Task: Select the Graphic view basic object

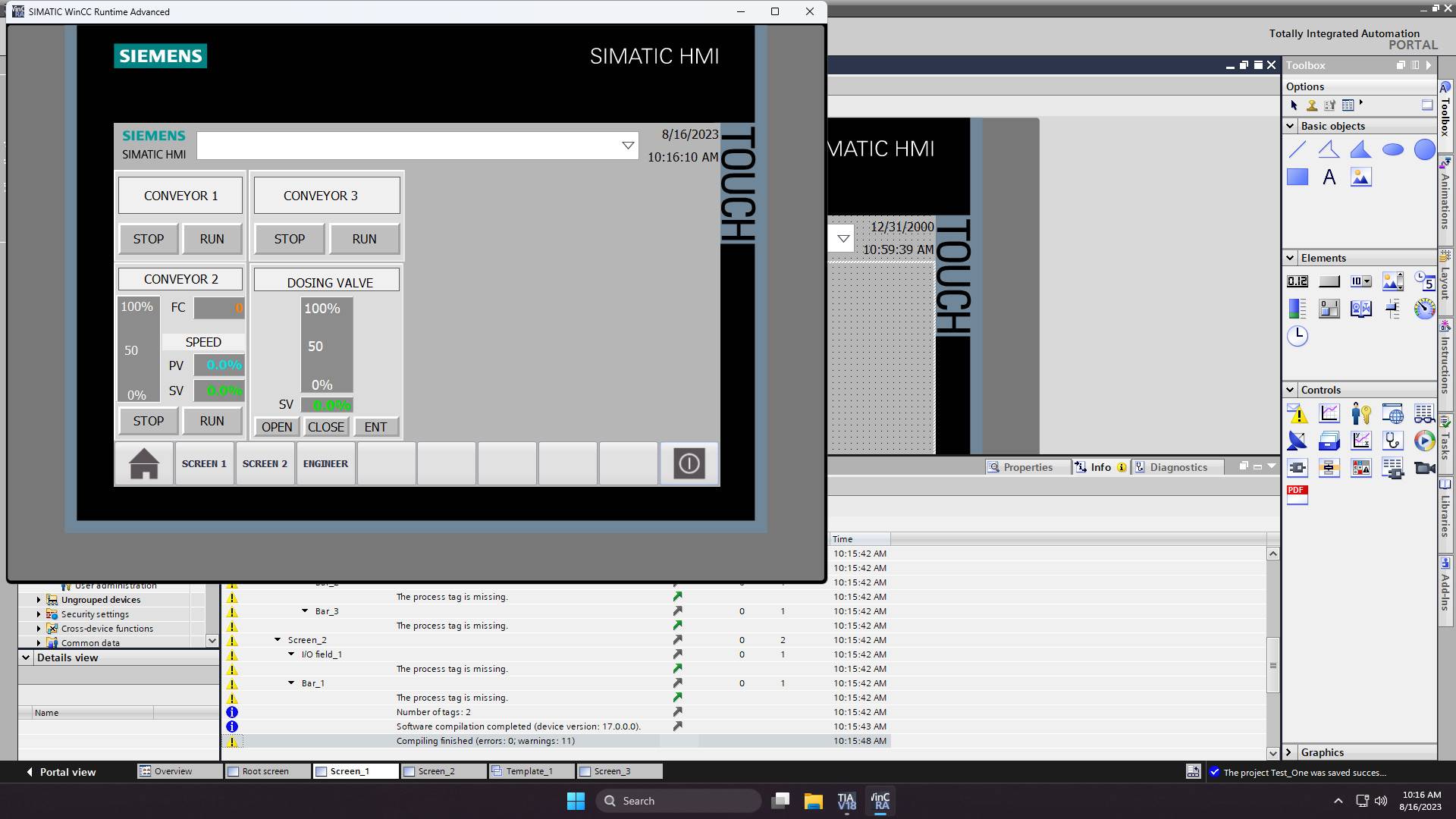Action: 1361,177
